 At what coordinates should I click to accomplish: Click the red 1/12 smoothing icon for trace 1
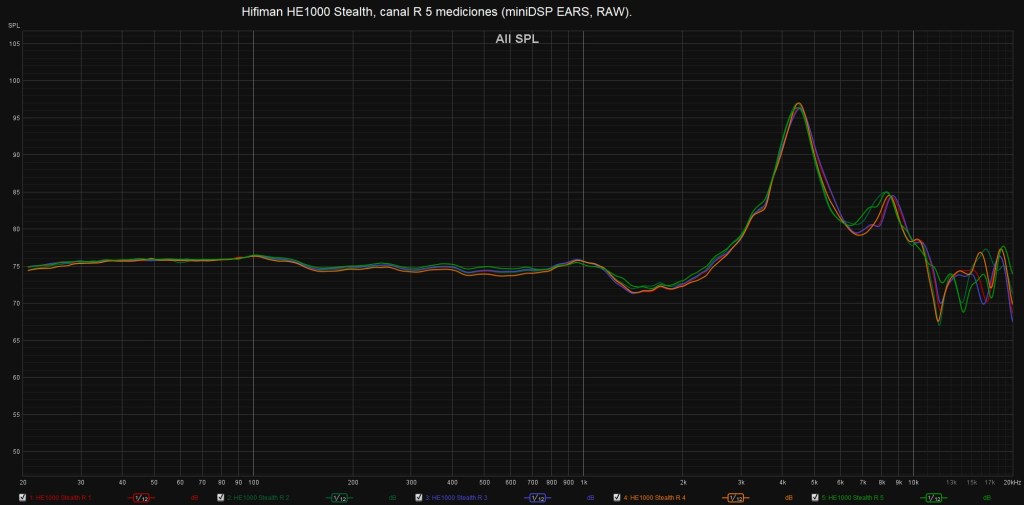click(141, 497)
